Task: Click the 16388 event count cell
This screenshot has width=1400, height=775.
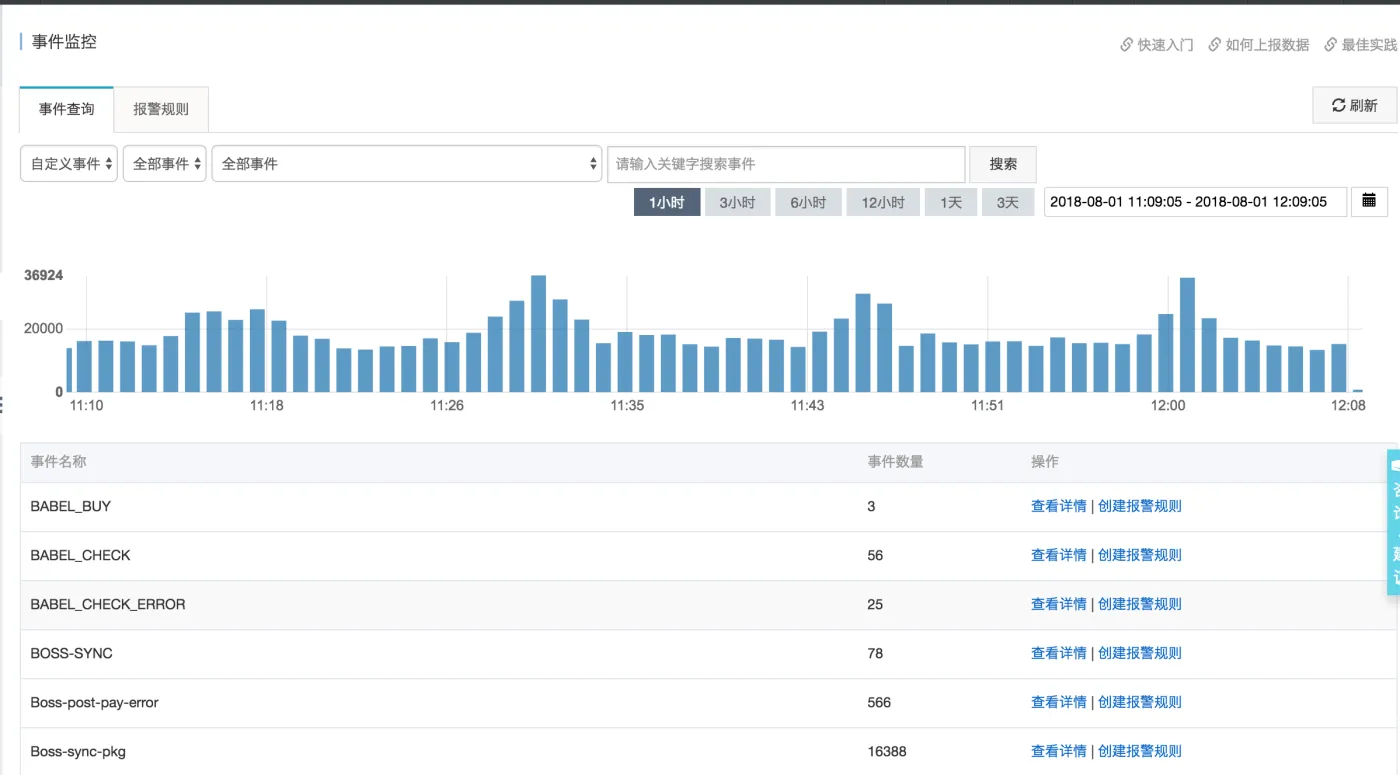Action: coord(887,751)
